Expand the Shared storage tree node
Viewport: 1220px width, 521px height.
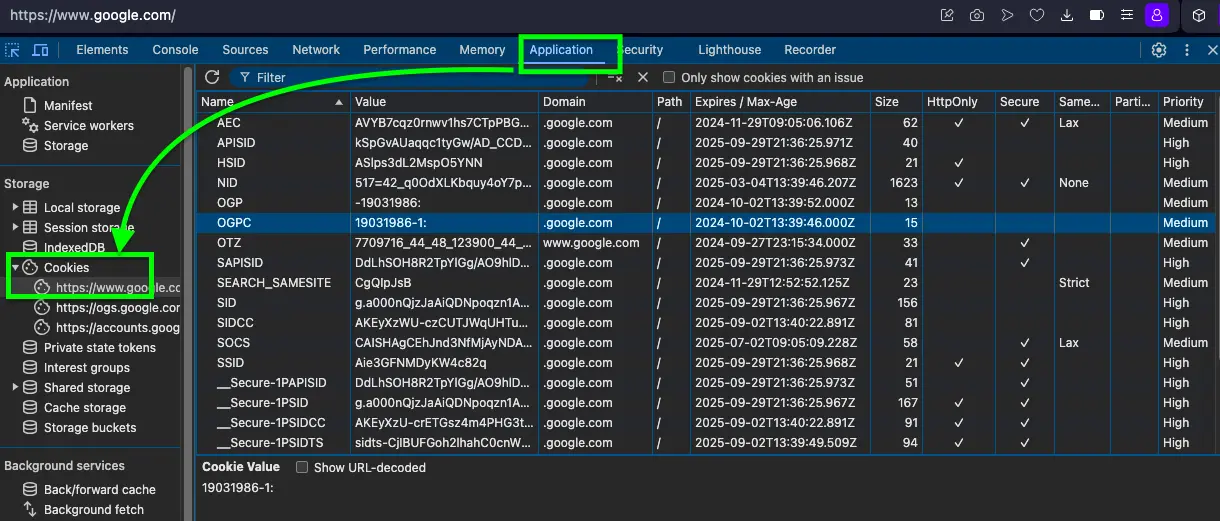click(15, 387)
